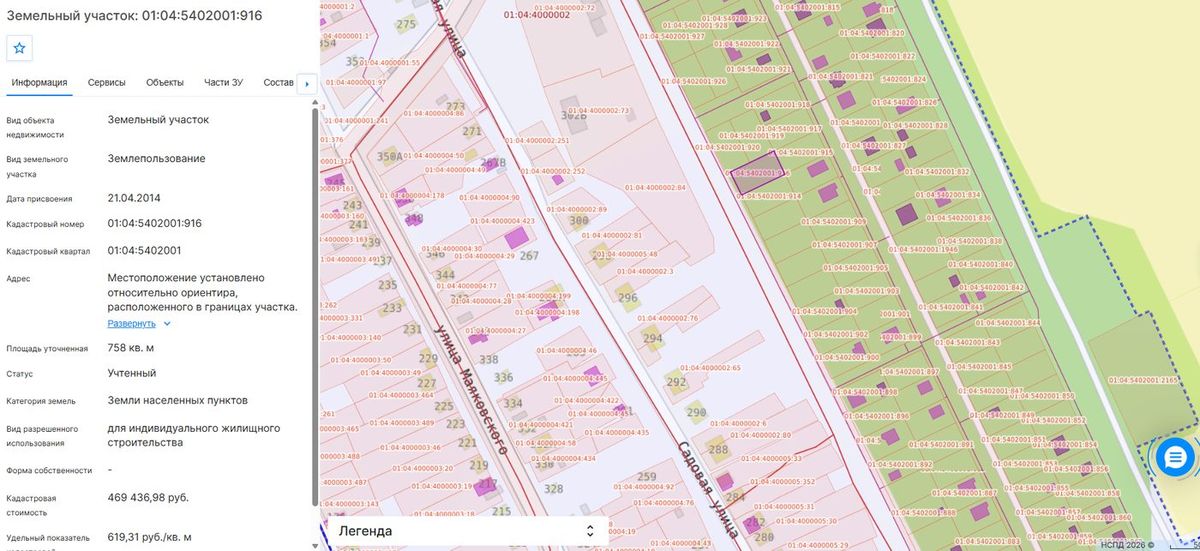Image resolution: width=1200 pixels, height=551 pixels.
Task: Open the Объекты tab
Action: [x=165, y=82]
